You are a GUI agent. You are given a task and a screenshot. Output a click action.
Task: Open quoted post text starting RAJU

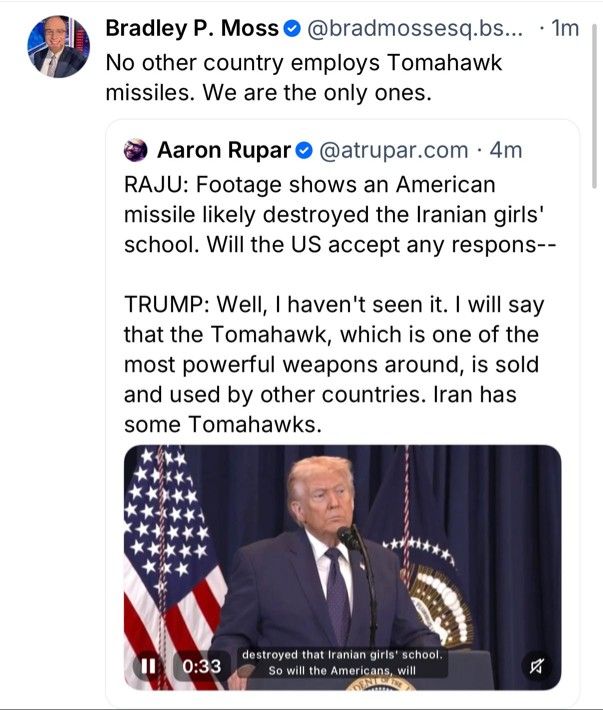(340, 215)
